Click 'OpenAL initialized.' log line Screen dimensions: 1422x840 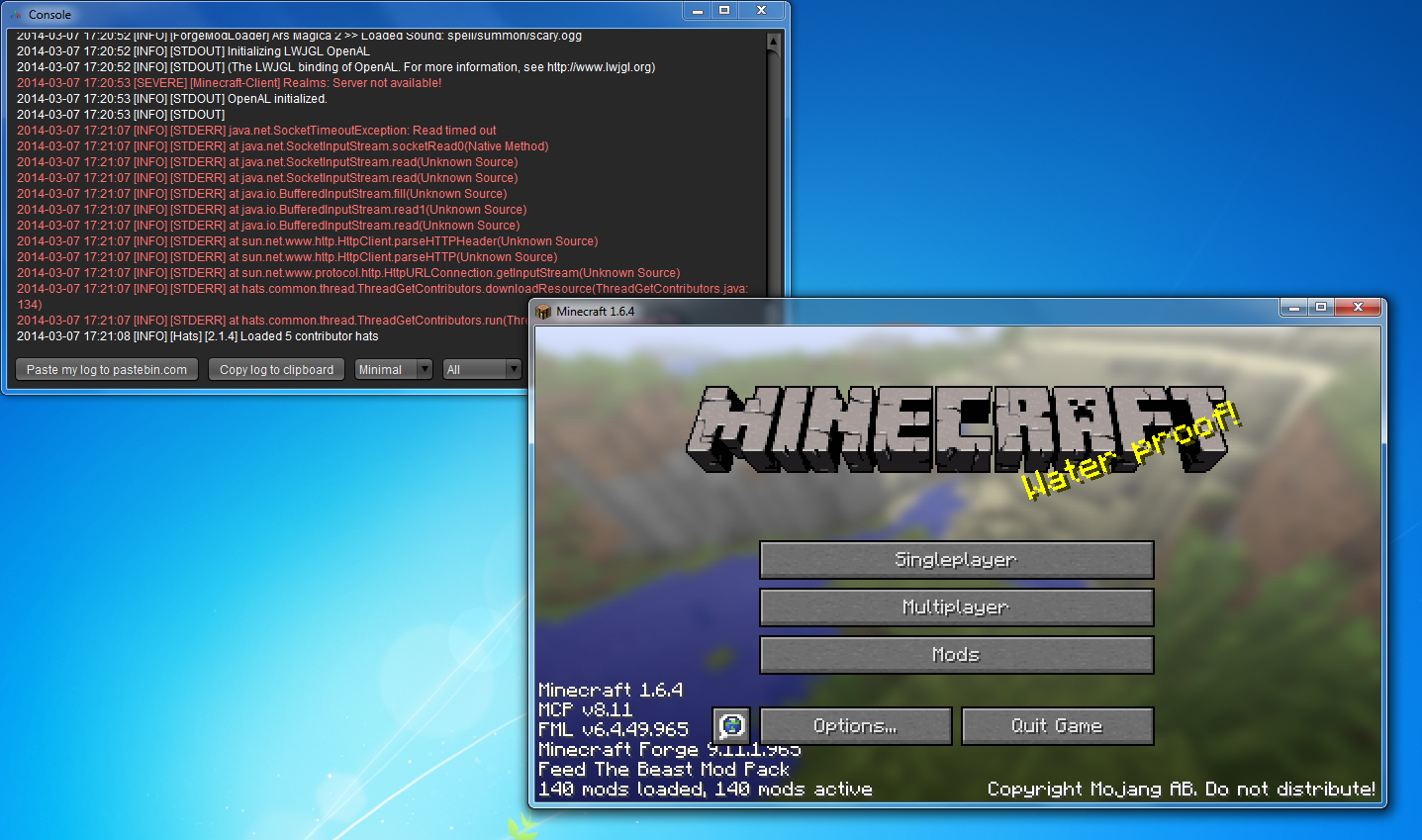tap(172, 99)
